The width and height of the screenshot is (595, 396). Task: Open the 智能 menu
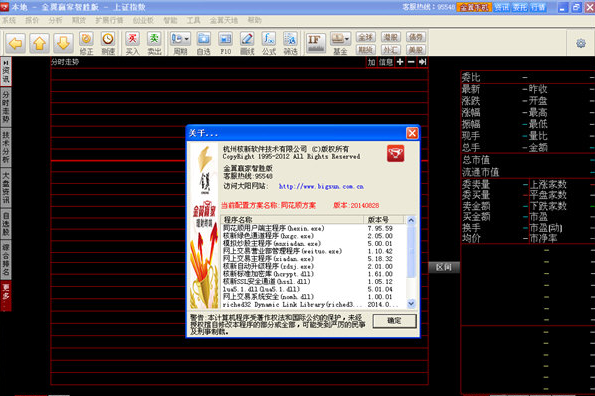point(170,20)
